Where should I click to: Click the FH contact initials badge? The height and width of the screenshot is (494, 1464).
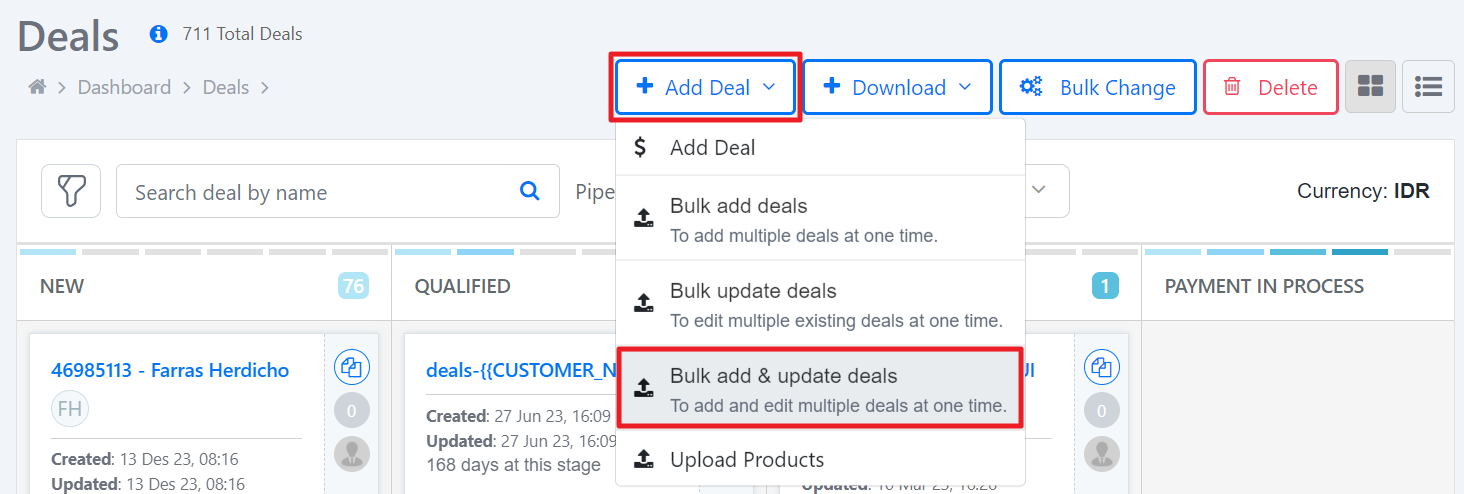70,409
